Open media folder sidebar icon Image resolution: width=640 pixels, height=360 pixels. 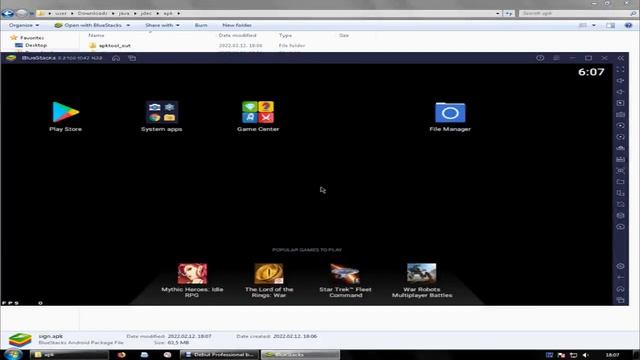pyautogui.click(x=620, y=182)
